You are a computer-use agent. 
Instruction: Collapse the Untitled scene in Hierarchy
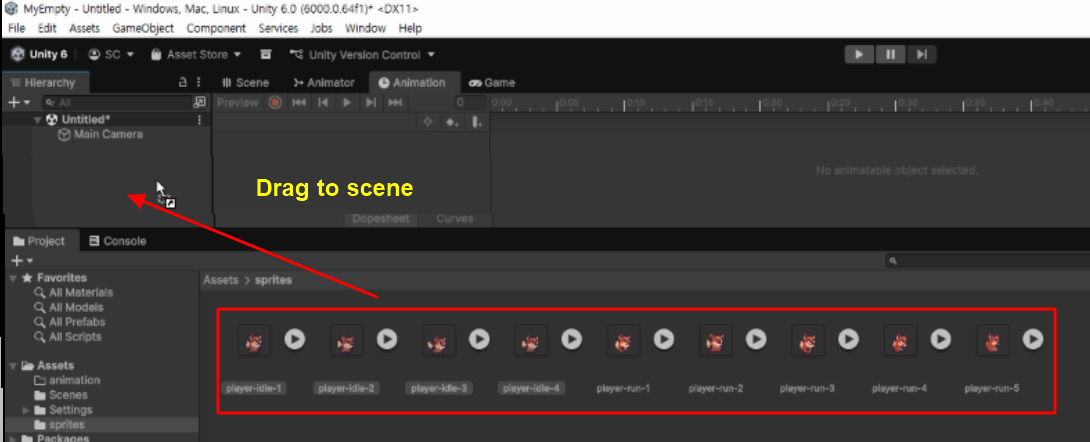click(x=38, y=120)
